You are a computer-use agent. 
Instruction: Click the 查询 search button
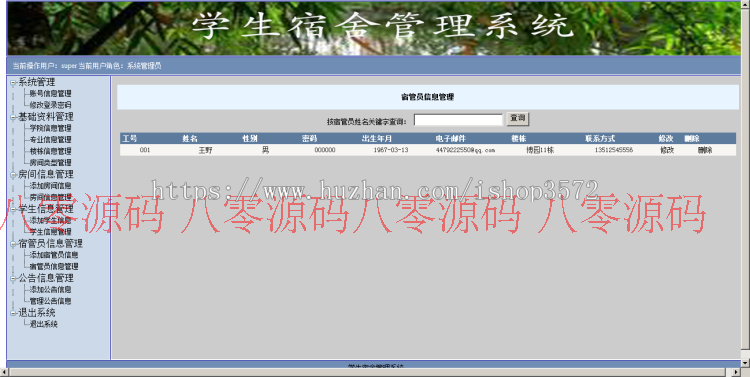point(518,119)
